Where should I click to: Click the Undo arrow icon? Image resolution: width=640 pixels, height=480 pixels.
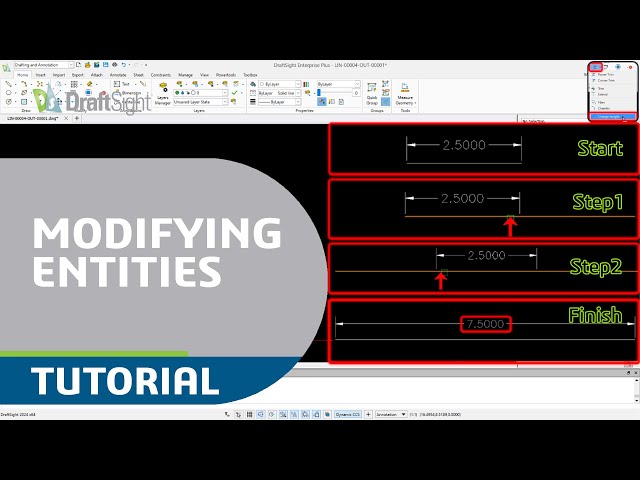[123, 65]
